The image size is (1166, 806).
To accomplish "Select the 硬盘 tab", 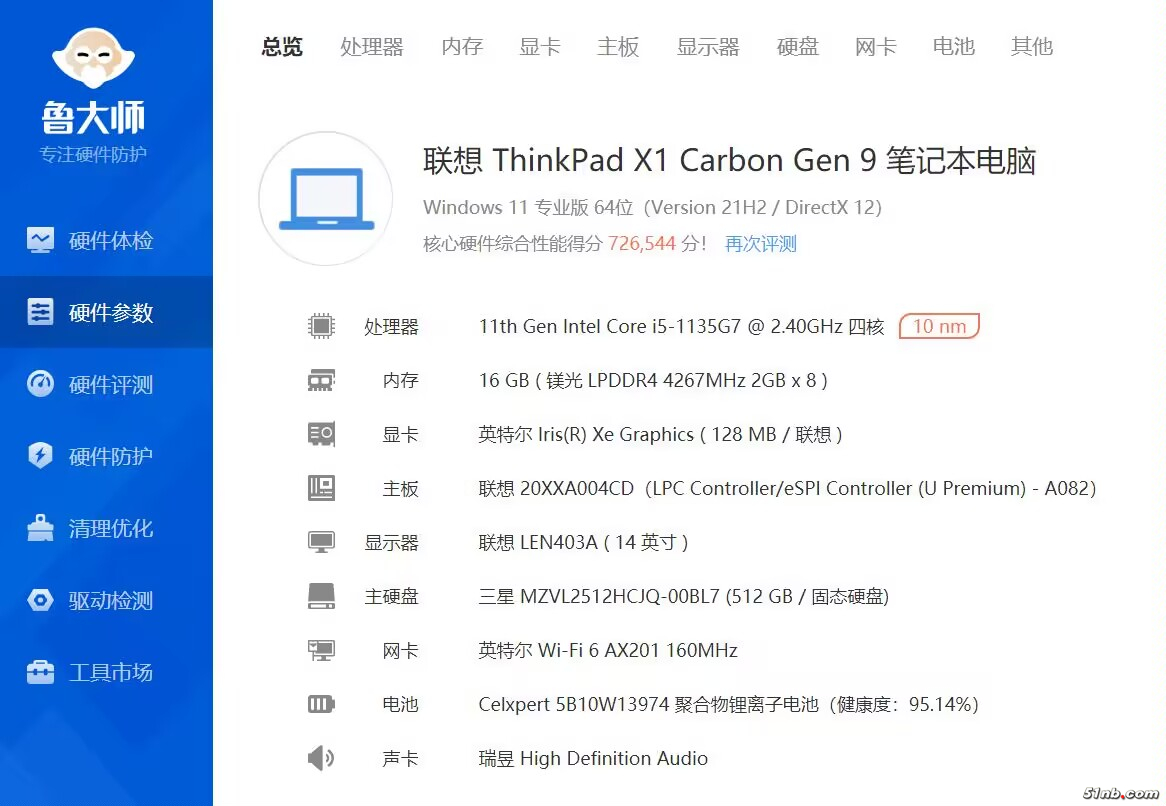I will [x=798, y=47].
